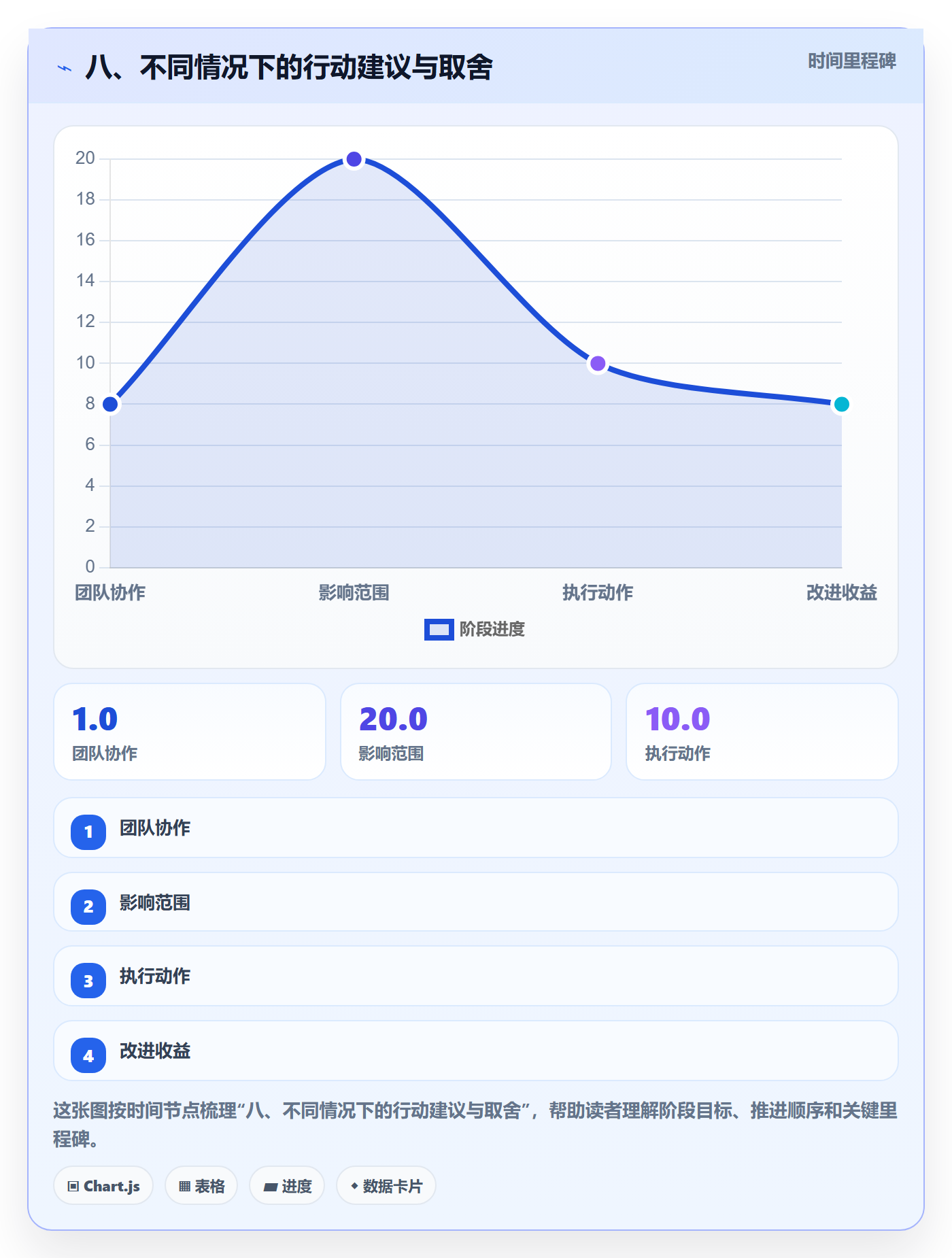Toggle the 阶段进度 legend item

[x=475, y=629]
